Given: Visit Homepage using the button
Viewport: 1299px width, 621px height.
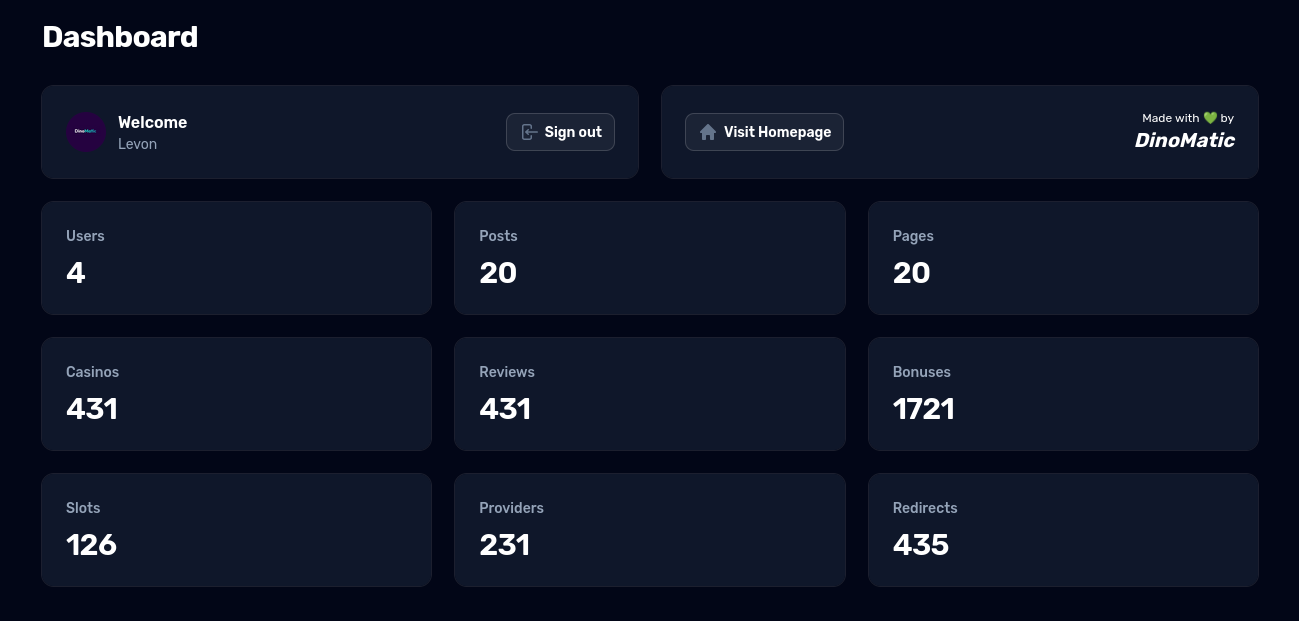Looking at the screenshot, I should (x=764, y=132).
